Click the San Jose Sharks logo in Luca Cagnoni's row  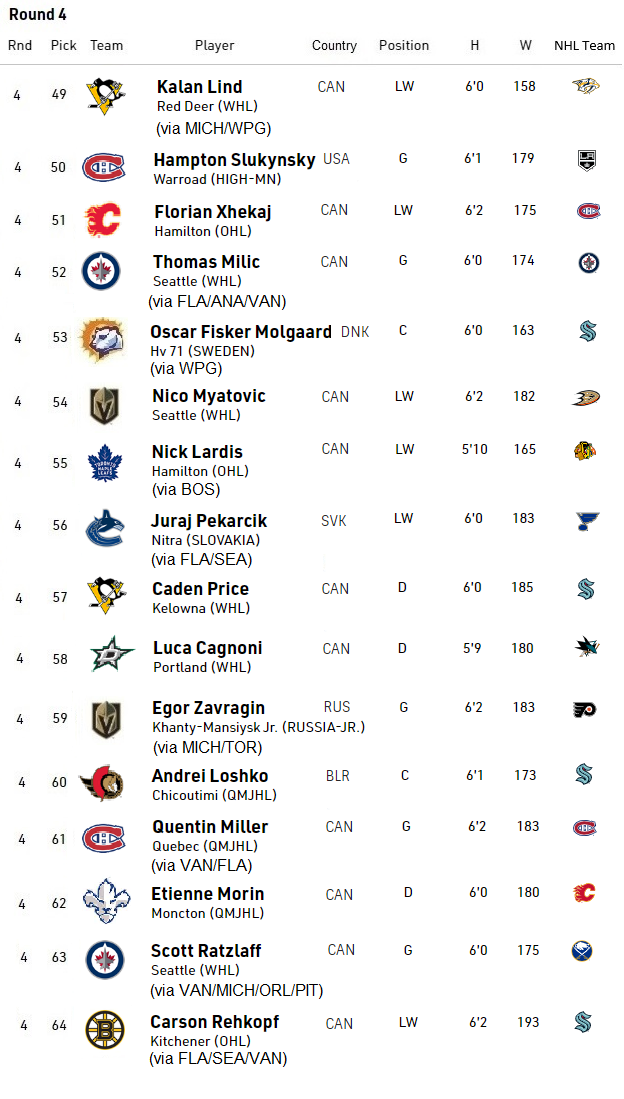[586, 648]
